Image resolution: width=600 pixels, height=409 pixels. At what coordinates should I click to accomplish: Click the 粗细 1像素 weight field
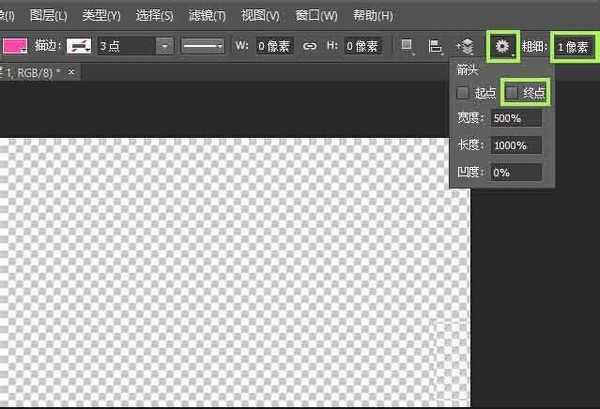(574, 46)
